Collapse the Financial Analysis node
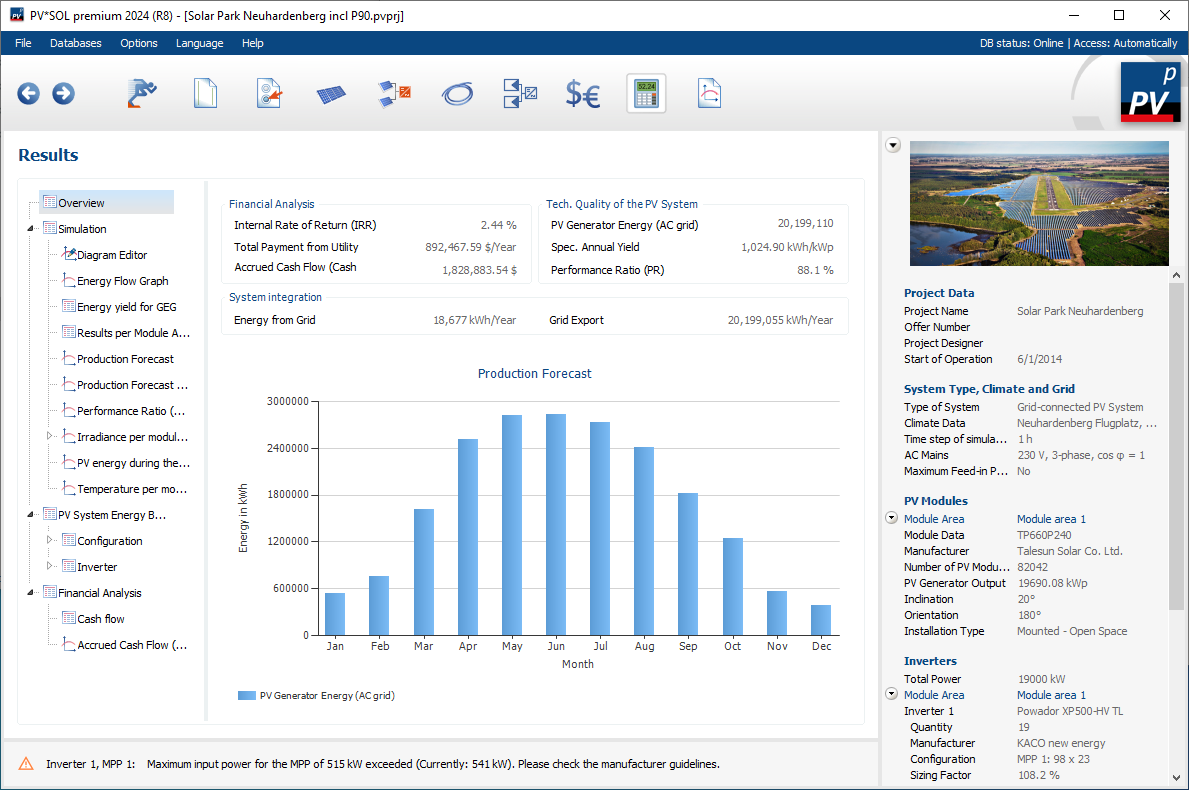1189x790 pixels. point(30,592)
